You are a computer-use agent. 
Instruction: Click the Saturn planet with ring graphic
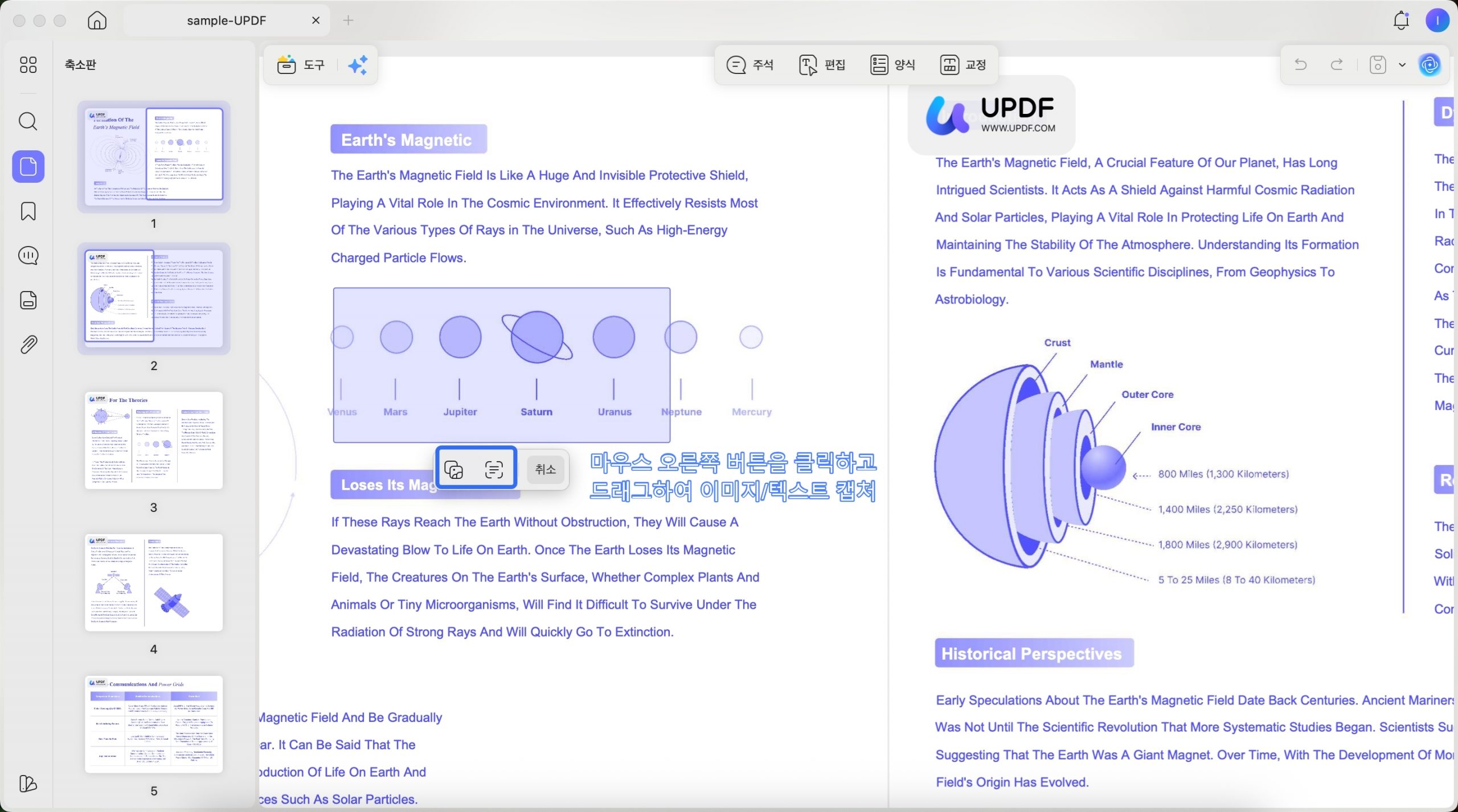coord(537,337)
